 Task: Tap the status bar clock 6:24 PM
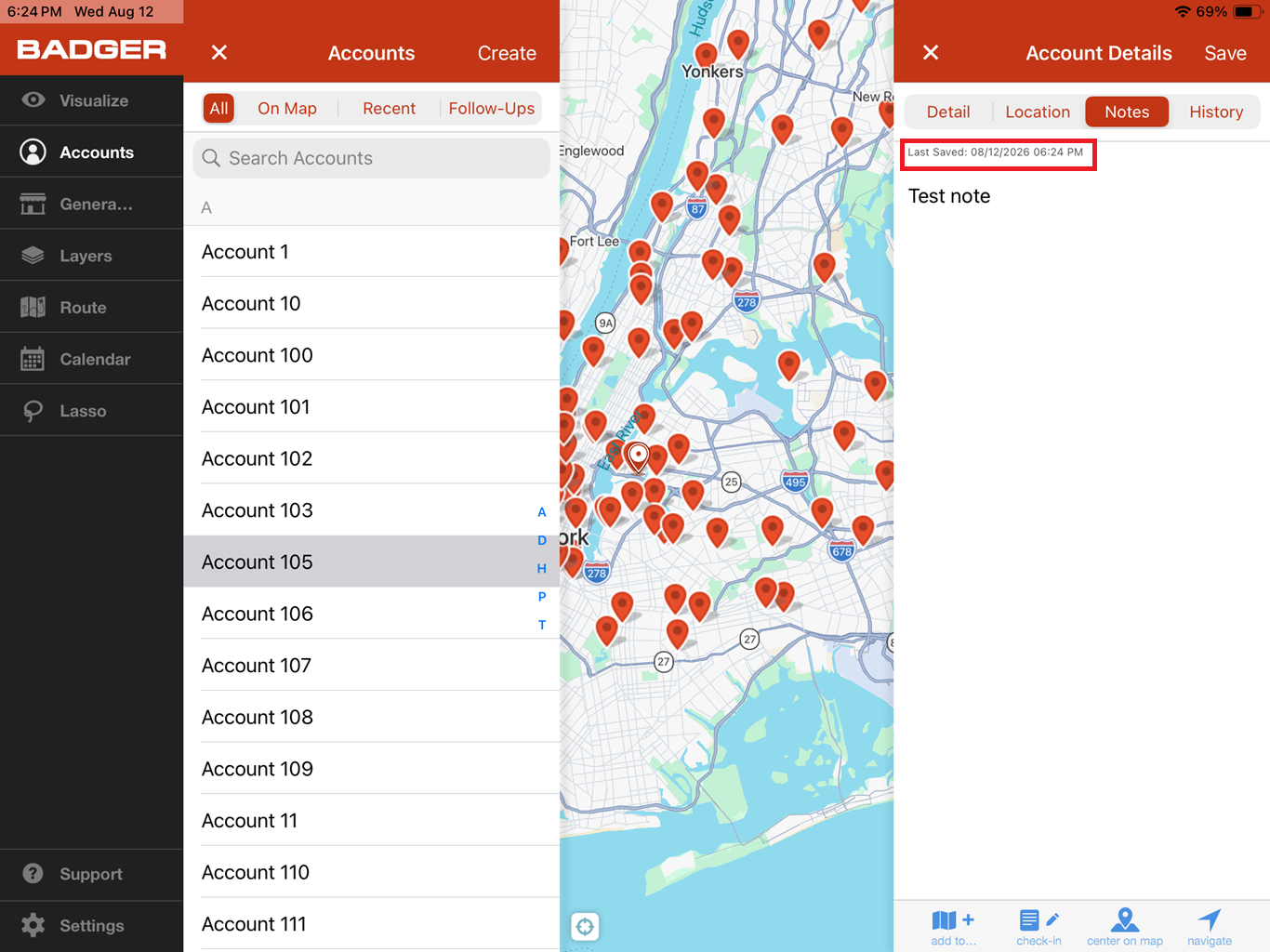[x=34, y=12]
